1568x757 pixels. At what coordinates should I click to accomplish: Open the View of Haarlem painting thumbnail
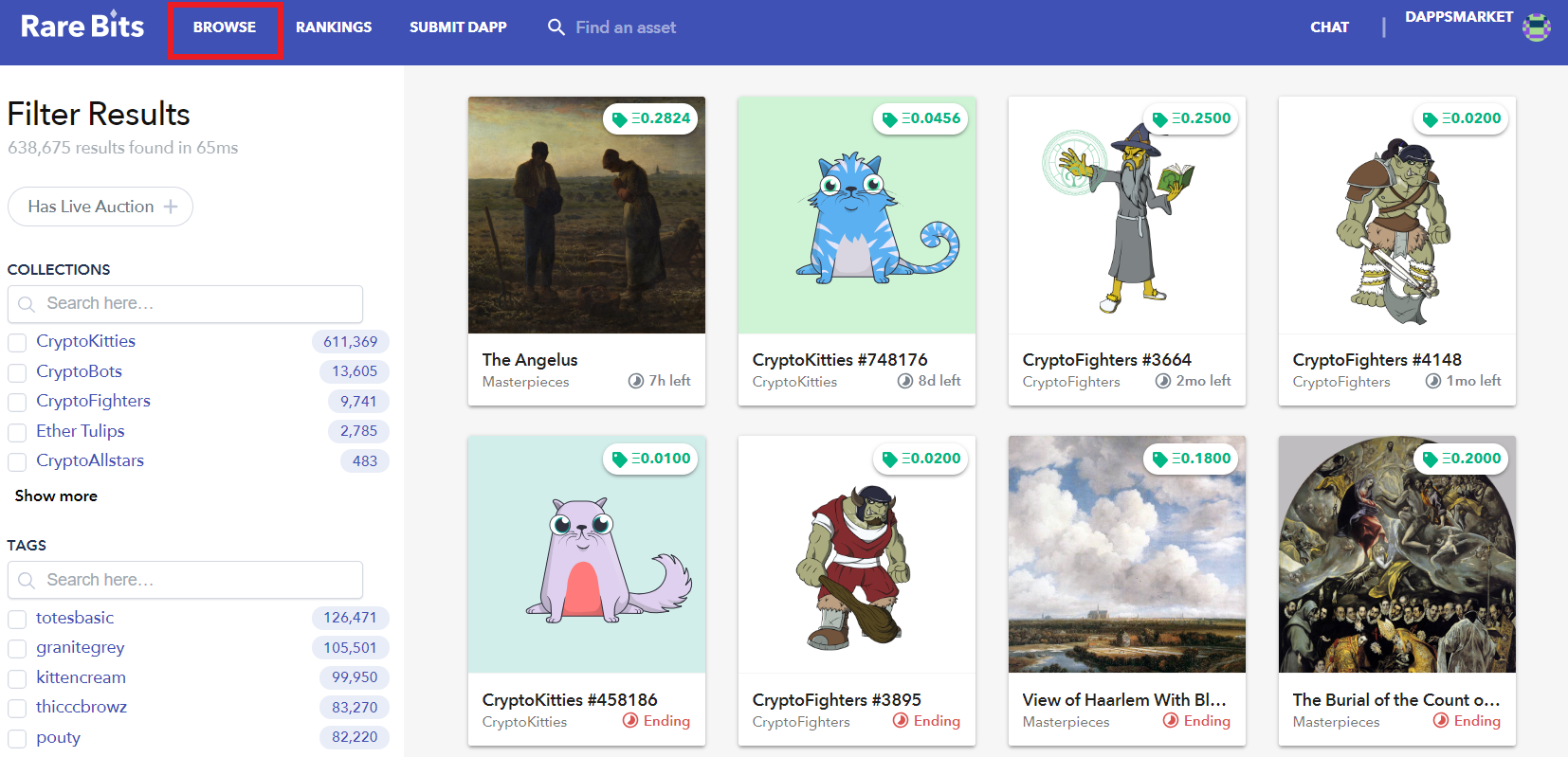(1127, 554)
